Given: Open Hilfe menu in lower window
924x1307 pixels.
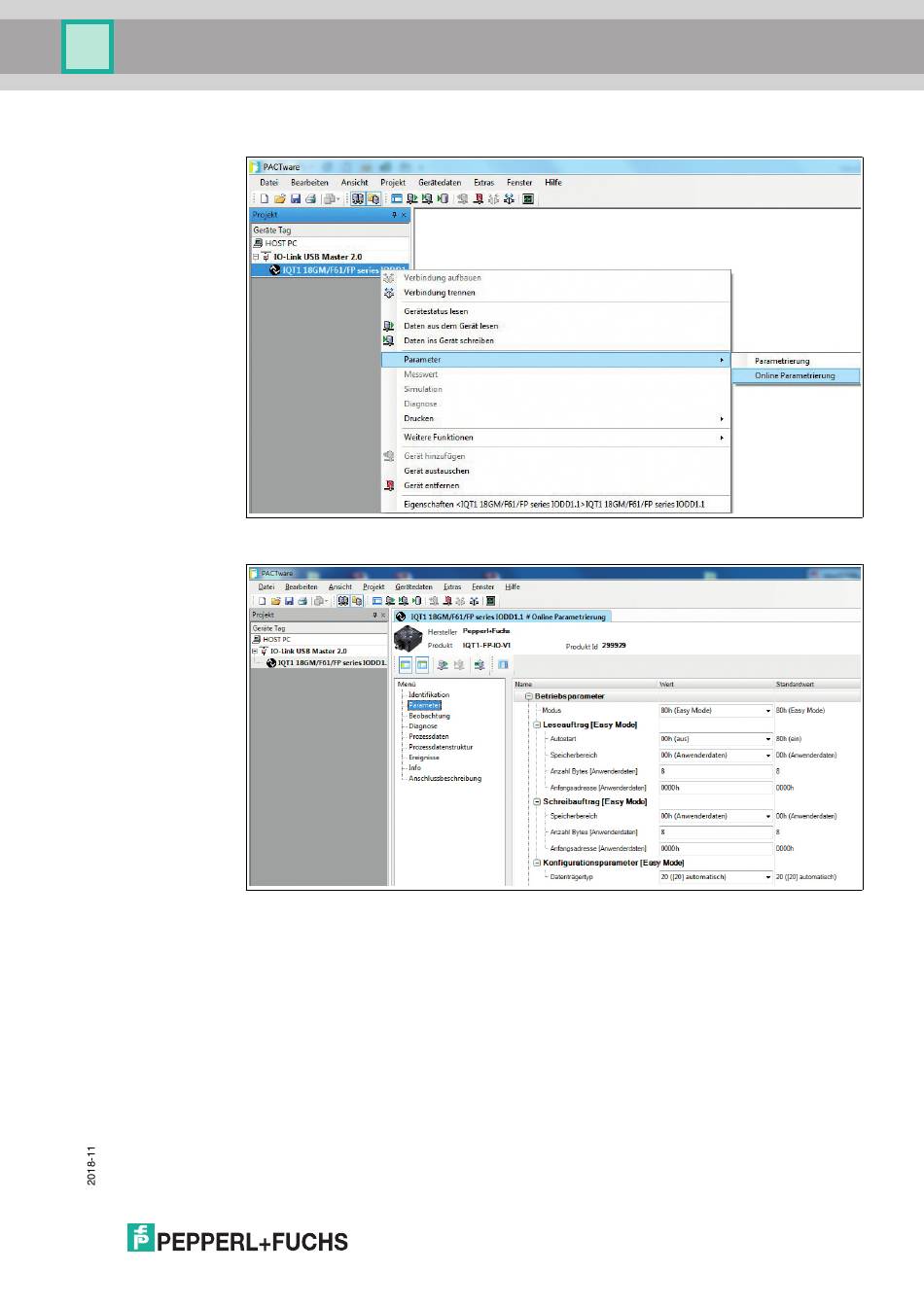Looking at the screenshot, I should pyautogui.click(x=513, y=586).
